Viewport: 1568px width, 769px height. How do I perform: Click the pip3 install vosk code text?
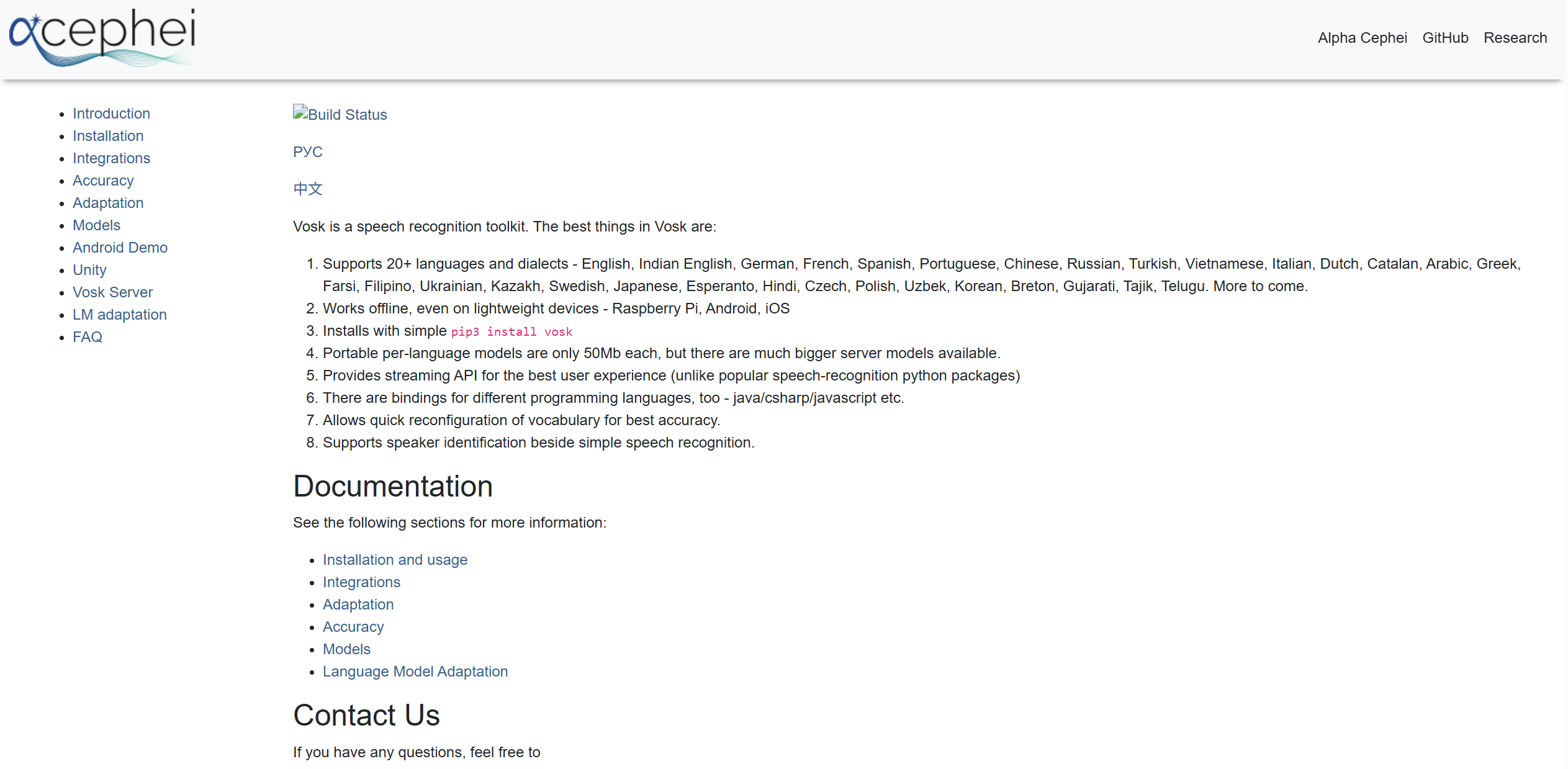(x=511, y=331)
